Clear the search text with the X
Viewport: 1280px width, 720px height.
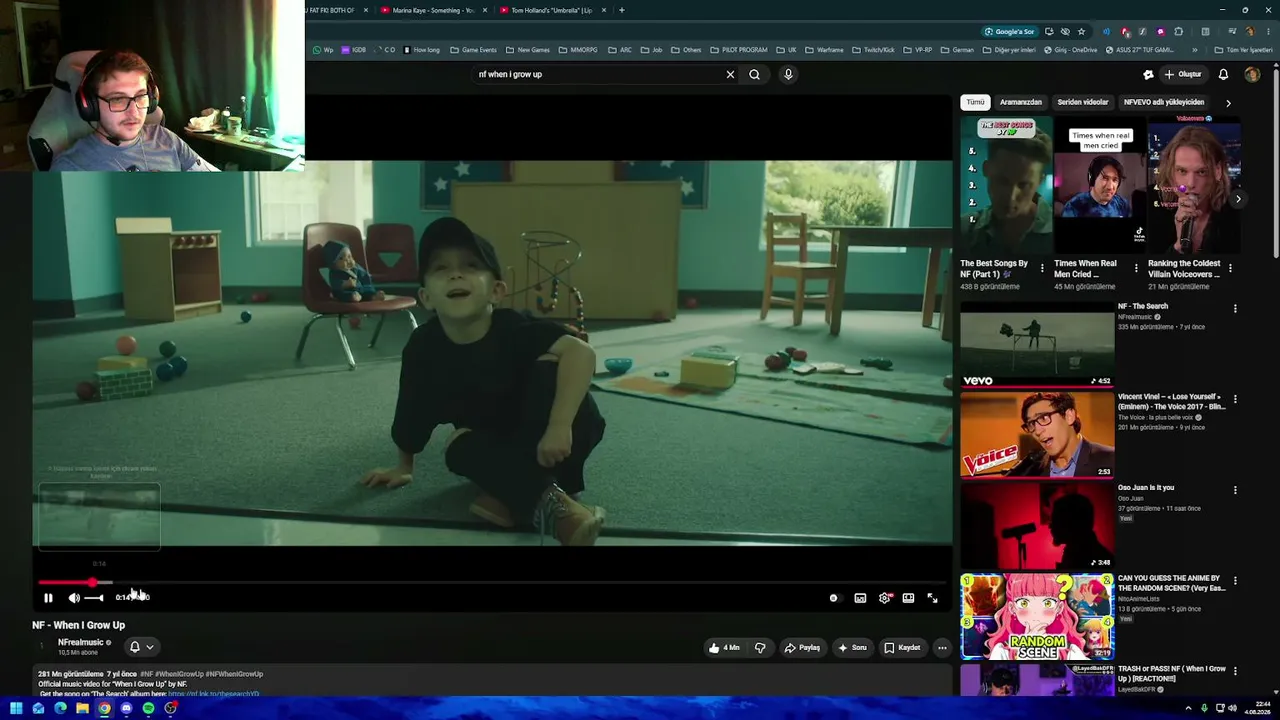point(730,74)
